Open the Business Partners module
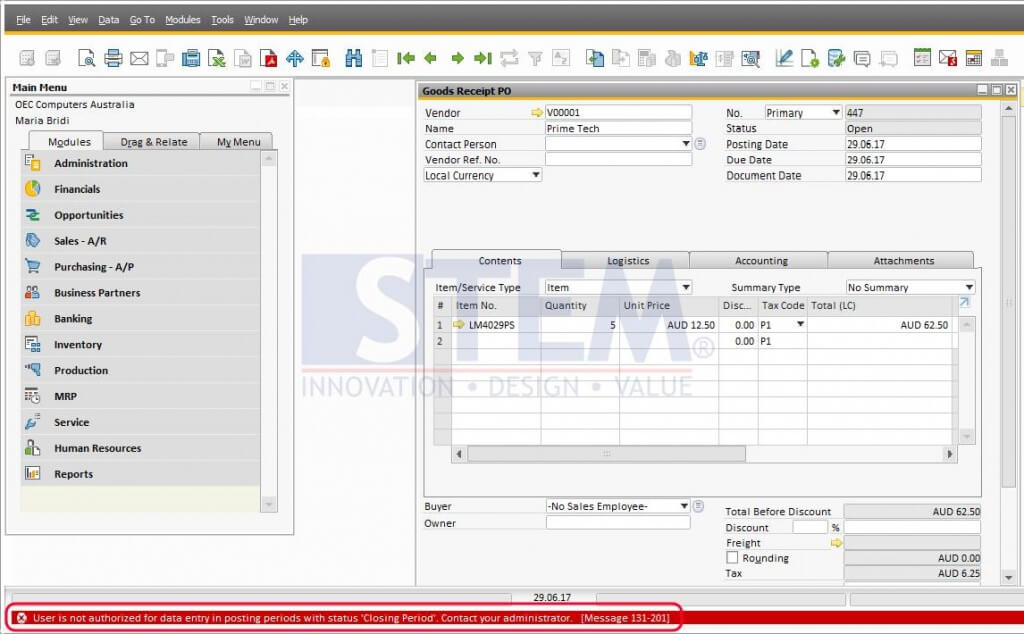Screen dimensions: 1024x634 (96, 292)
